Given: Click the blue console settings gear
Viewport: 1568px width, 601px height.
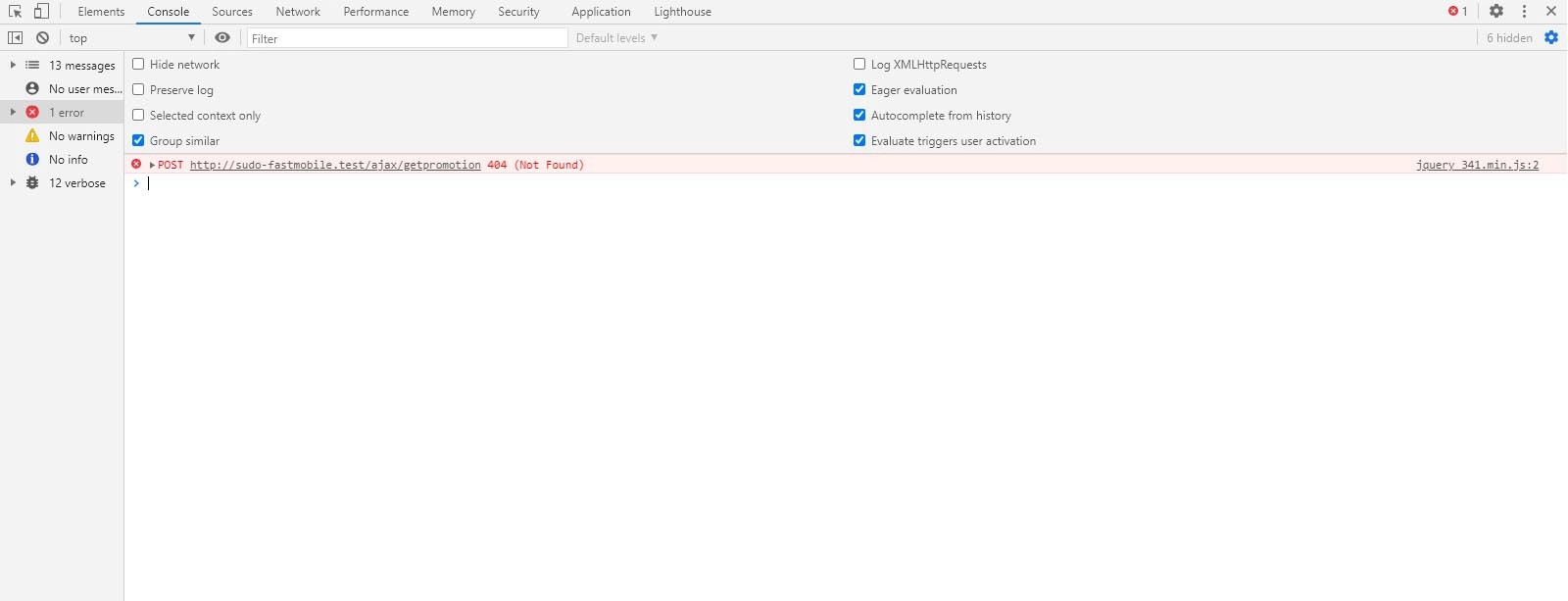Looking at the screenshot, I should coord(1551,38).
